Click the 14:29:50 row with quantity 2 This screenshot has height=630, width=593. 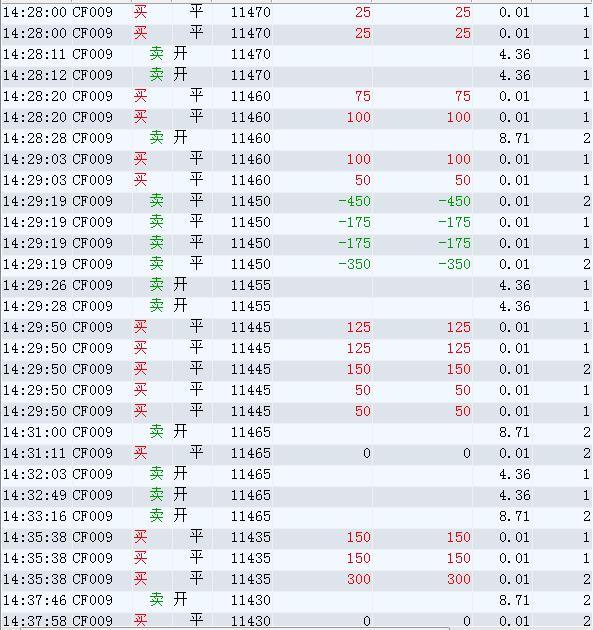click(296, 369)
